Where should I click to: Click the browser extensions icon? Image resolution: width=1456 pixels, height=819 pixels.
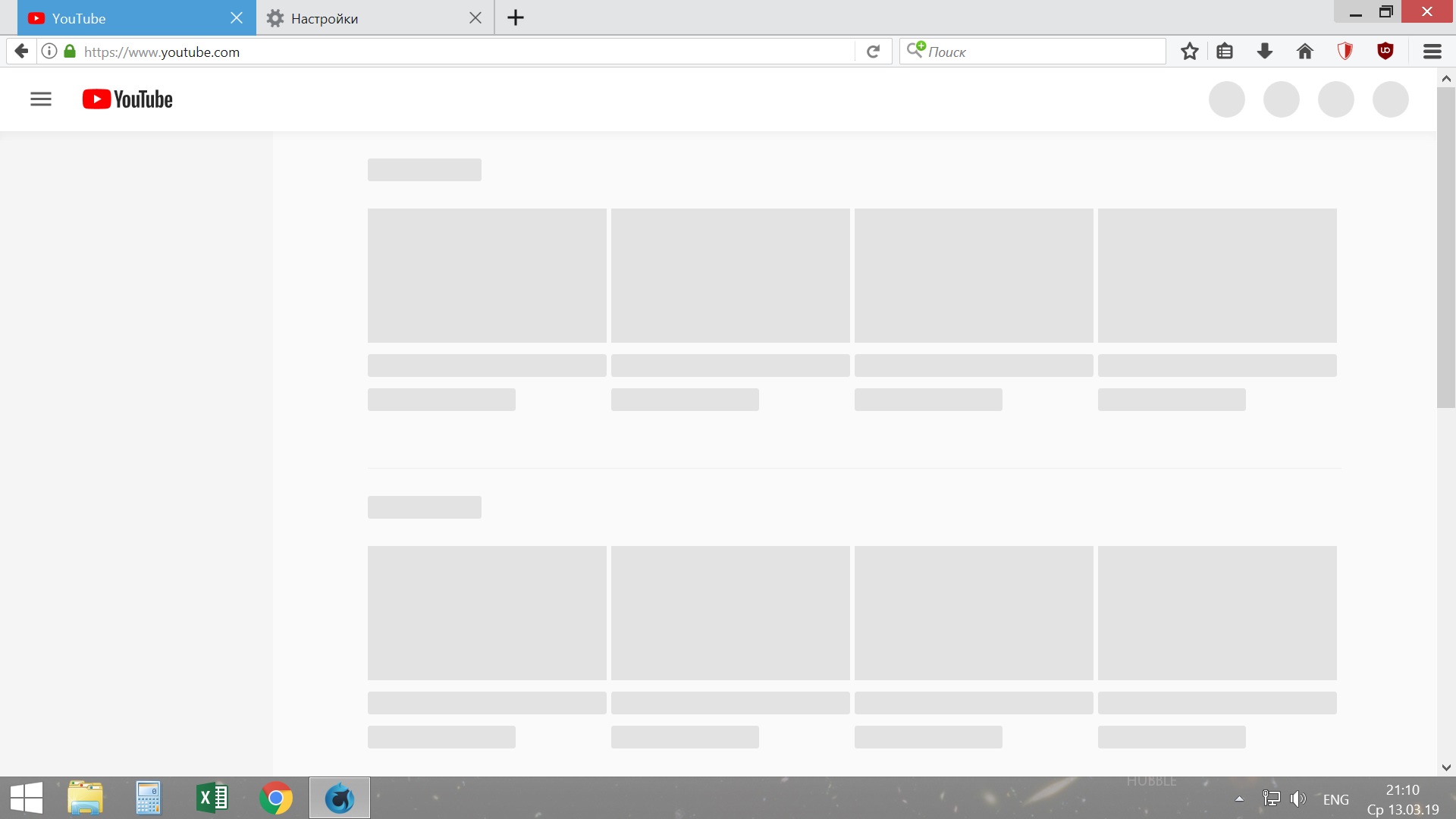pyautogui.click(x=1383, y=51)
